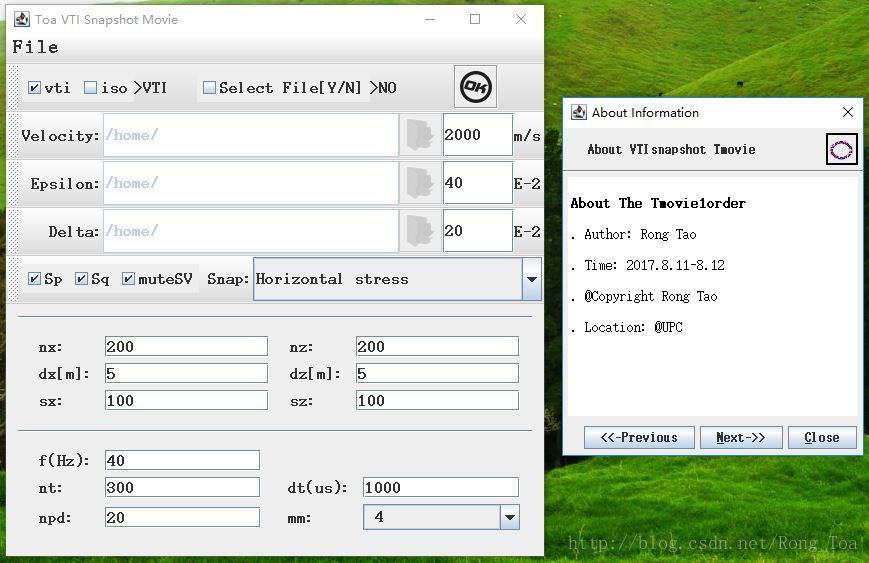Click the nx input field

click(186, 346)
